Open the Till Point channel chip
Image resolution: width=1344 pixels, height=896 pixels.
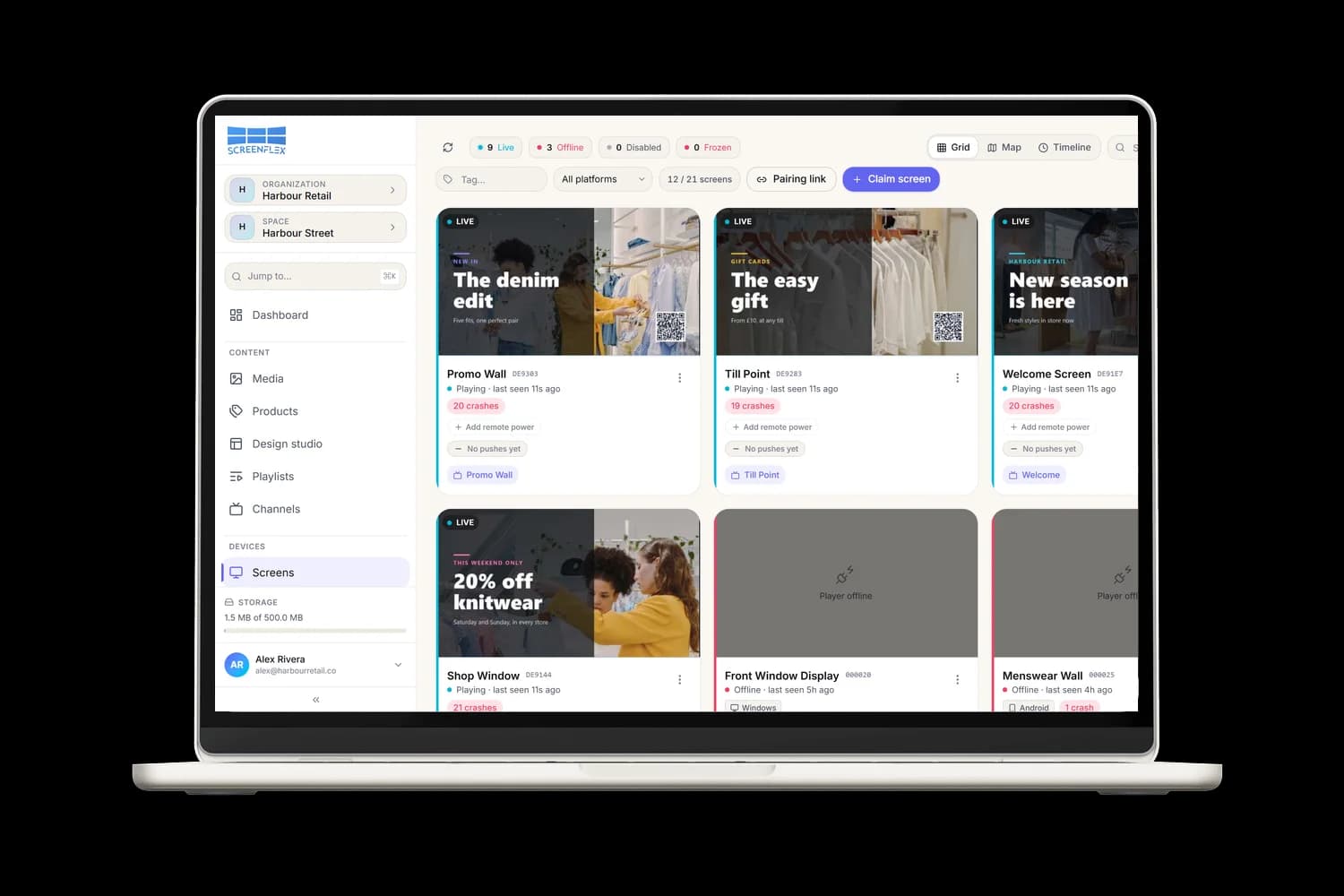[755, 475]
